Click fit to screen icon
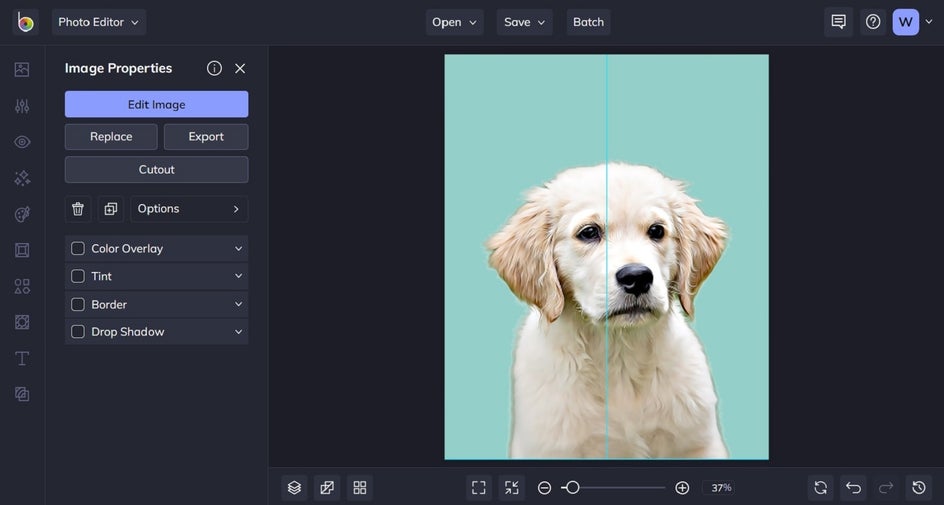The width and height of the screenshot is (944, 505). tap(479, 487)
